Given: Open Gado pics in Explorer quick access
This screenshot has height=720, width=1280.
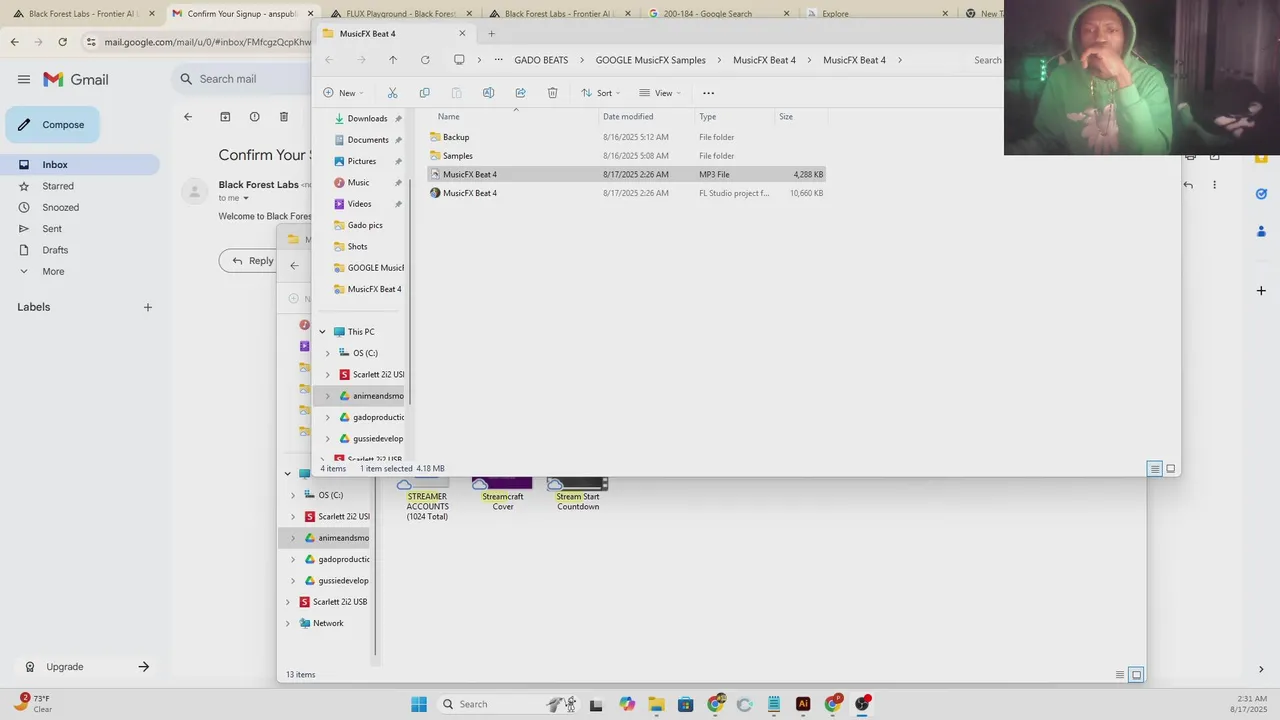Looking at the screenshot, I should coord(365,225).
